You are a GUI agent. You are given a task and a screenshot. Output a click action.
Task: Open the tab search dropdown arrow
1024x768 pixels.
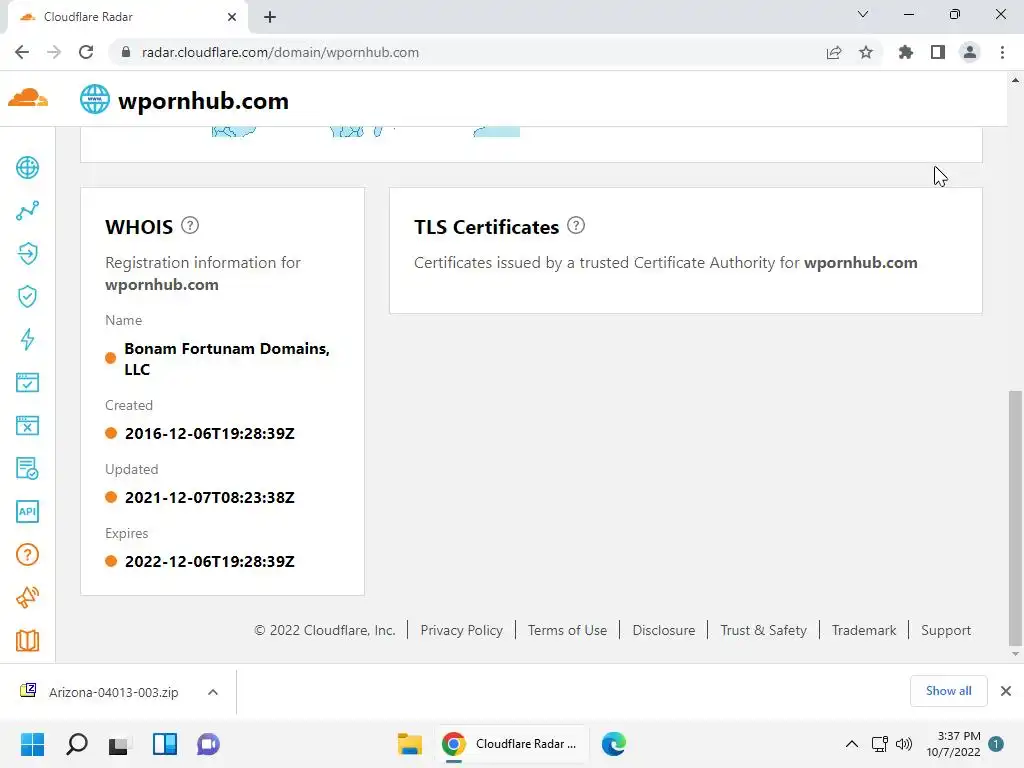pyautogui.click(x=863, y=14)
